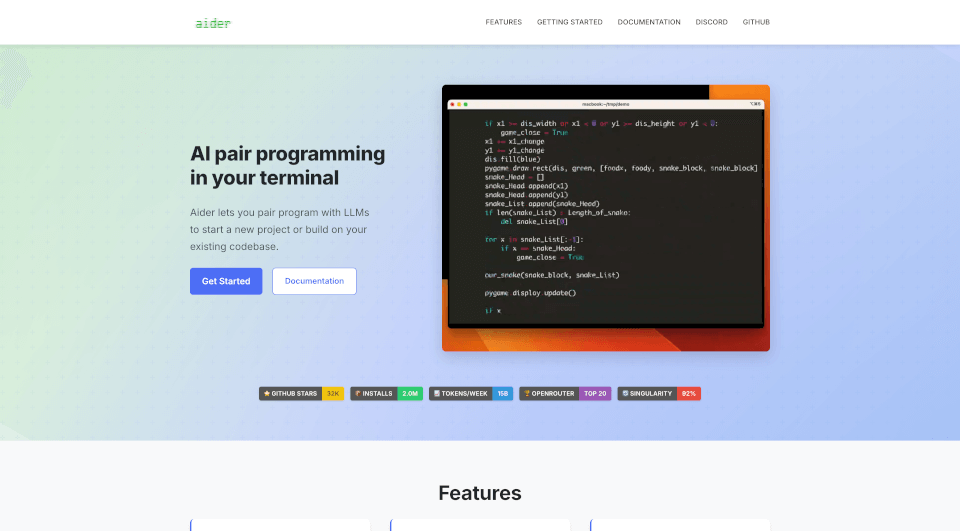Open Documentation from the top navigation
The height and width of the screenshot is (531, 960).
tap(649, 22)
